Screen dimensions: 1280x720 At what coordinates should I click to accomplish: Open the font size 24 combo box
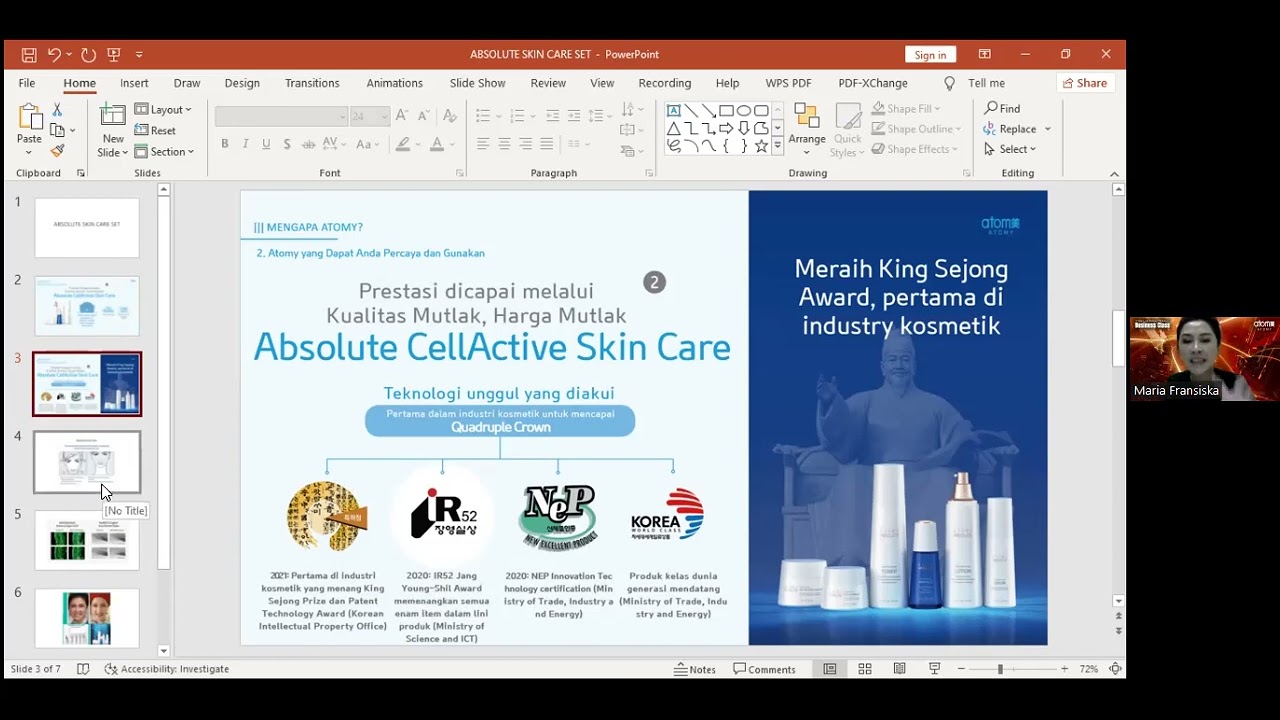369,117
